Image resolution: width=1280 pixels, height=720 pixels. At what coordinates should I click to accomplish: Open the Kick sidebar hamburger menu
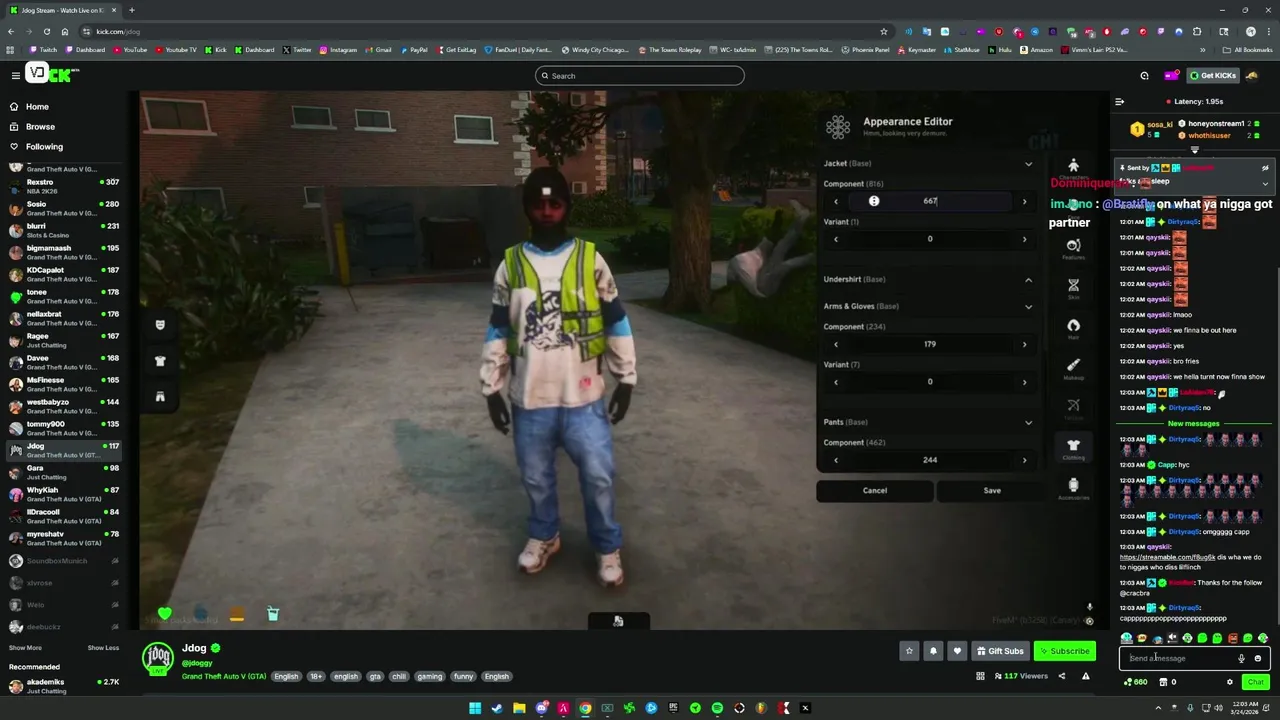[15, 75]
